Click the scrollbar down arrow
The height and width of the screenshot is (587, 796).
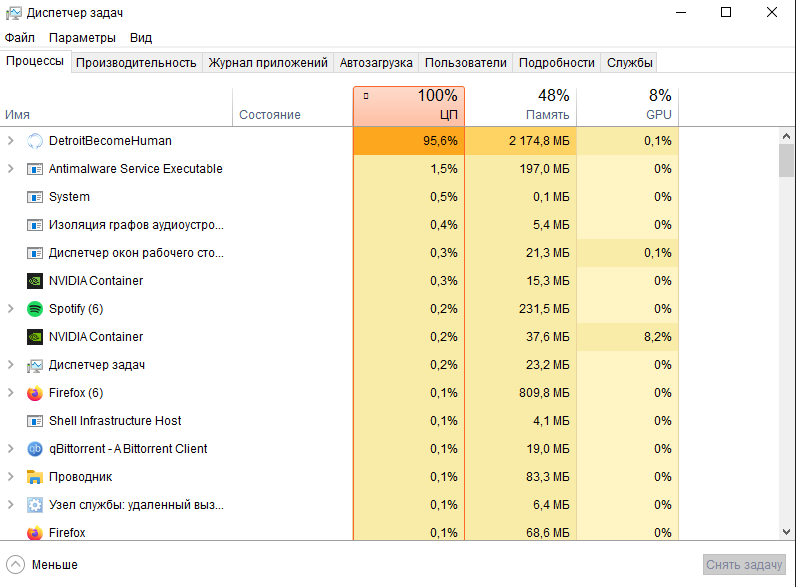pyautogui.click(x=786, y=532)
